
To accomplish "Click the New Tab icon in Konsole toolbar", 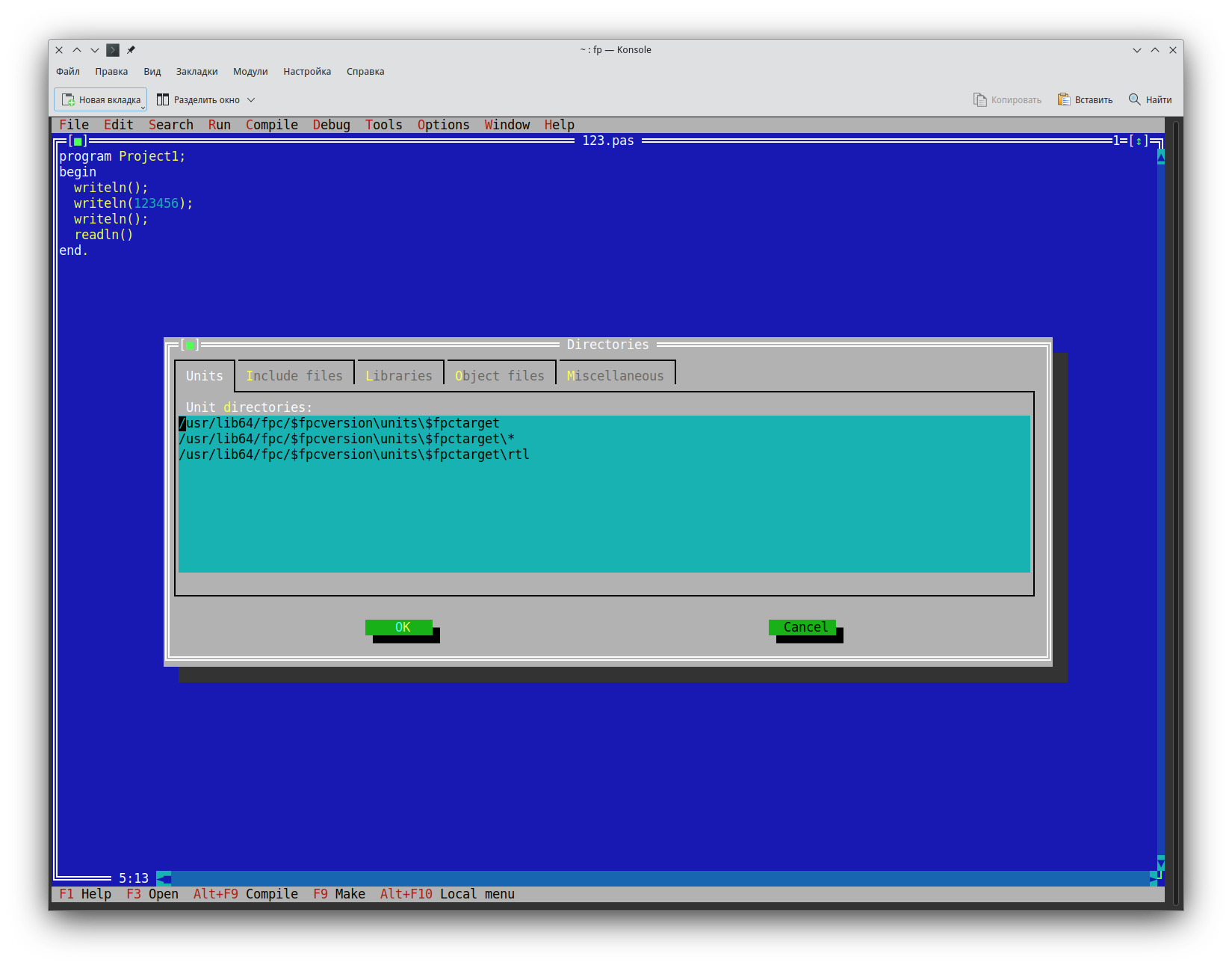I will pyautogui.click(x=68, y=99).
